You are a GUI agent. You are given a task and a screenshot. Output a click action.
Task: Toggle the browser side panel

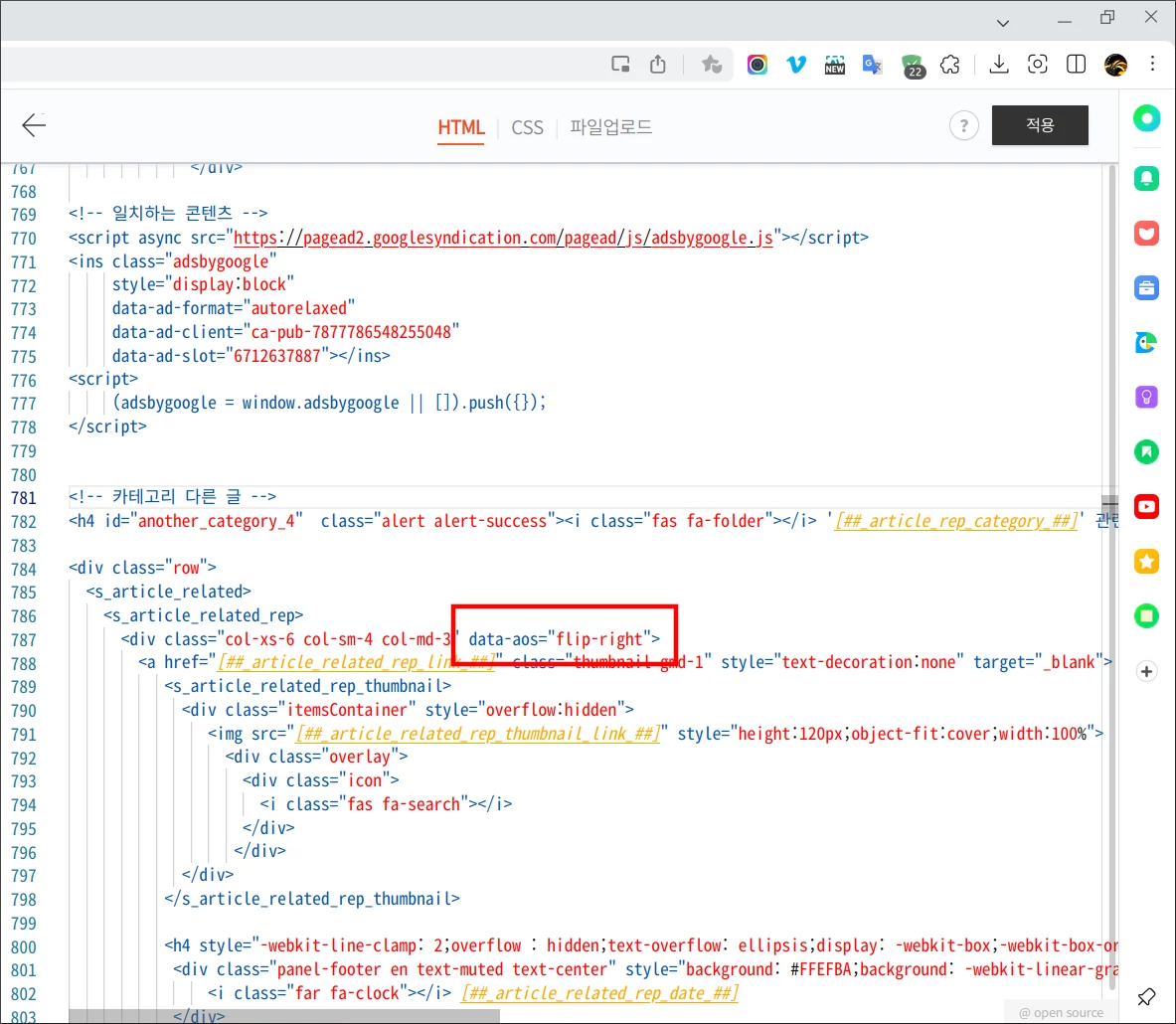pyautogui.click(x=1076, y=65)
